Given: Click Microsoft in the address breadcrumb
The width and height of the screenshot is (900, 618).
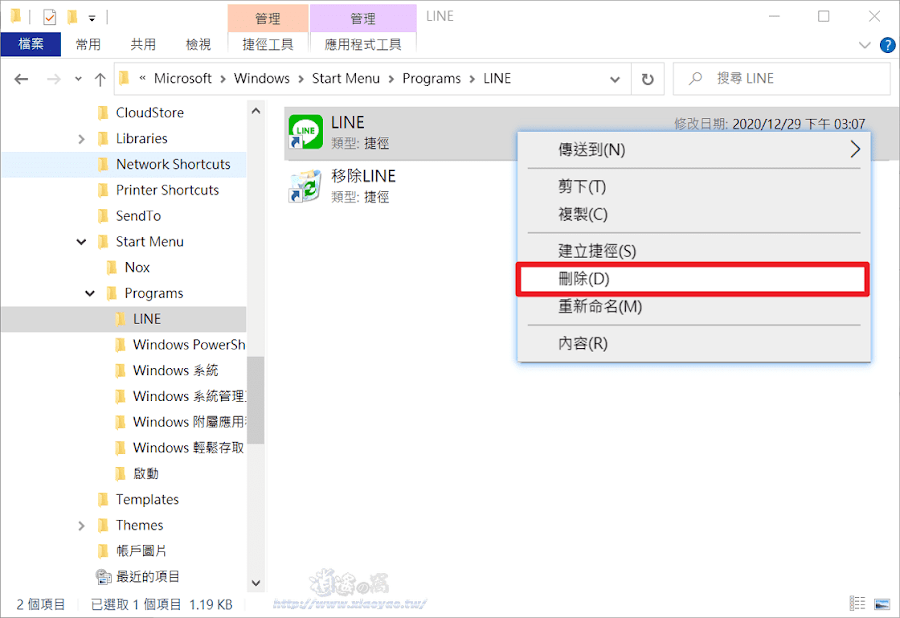Looking at the screenshot, I should coord(183,79).
